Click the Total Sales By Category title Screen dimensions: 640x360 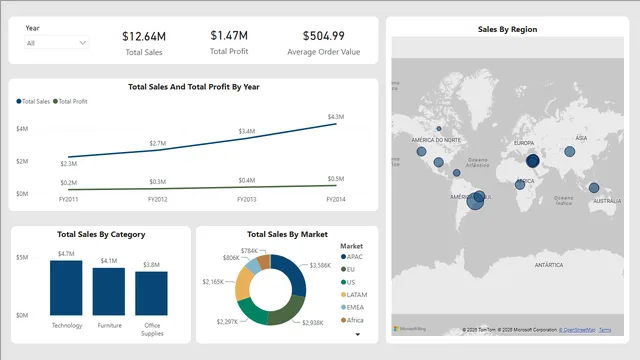(101, 234)
